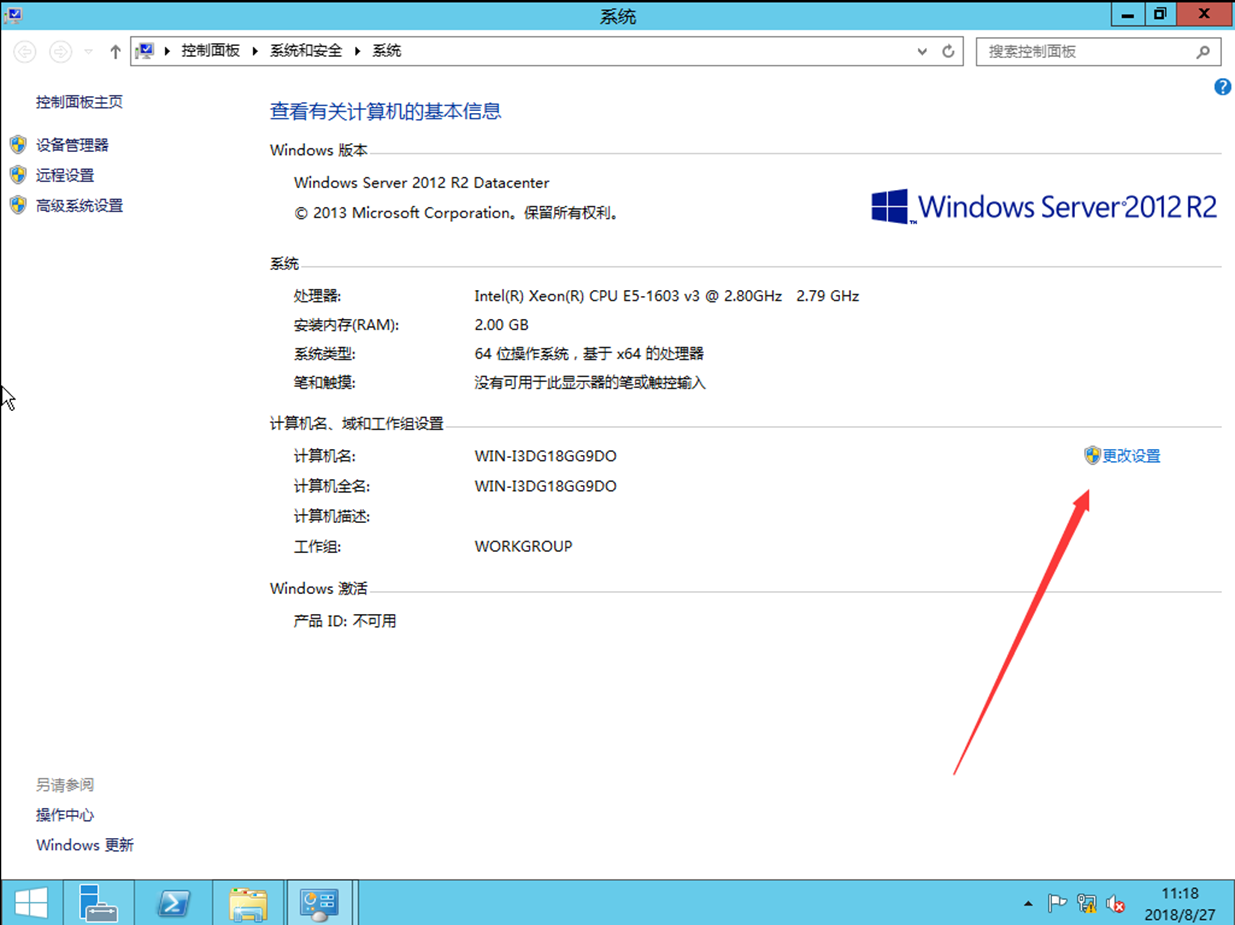Click the 计算机全名 value WIN-I3DG18GG9DO
This screenshot has height=925, width=1235.
[x=546, y=486]
